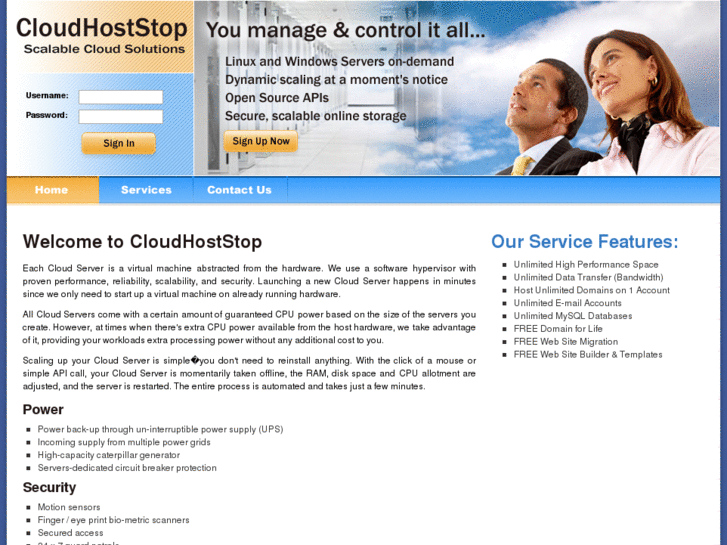Select 'Unlimited E-mail Accounts' item
Screen dimensions: 727x545
point(568,303)
